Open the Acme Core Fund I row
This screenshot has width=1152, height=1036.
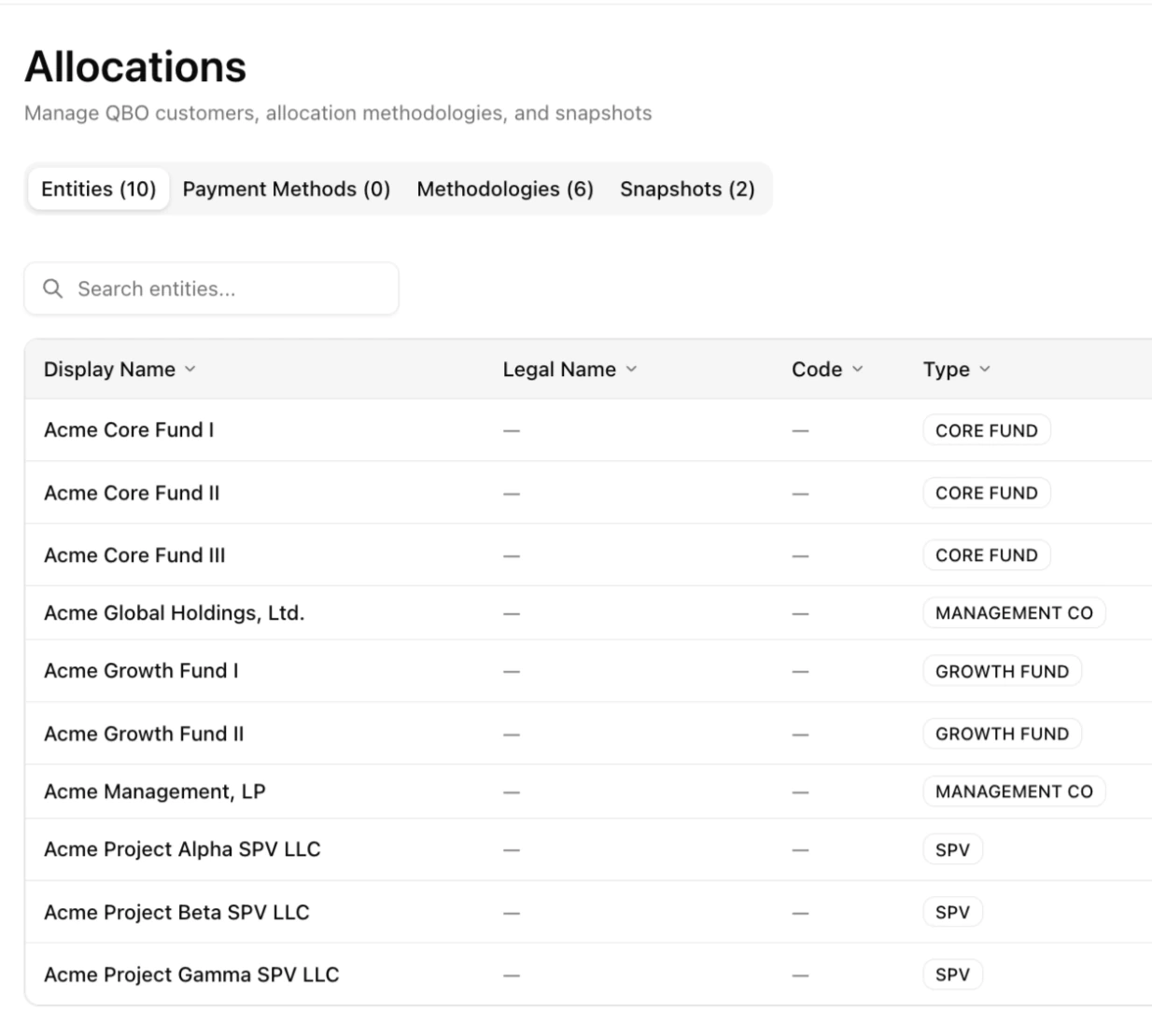pyautogui.click(x=129, y=429)
